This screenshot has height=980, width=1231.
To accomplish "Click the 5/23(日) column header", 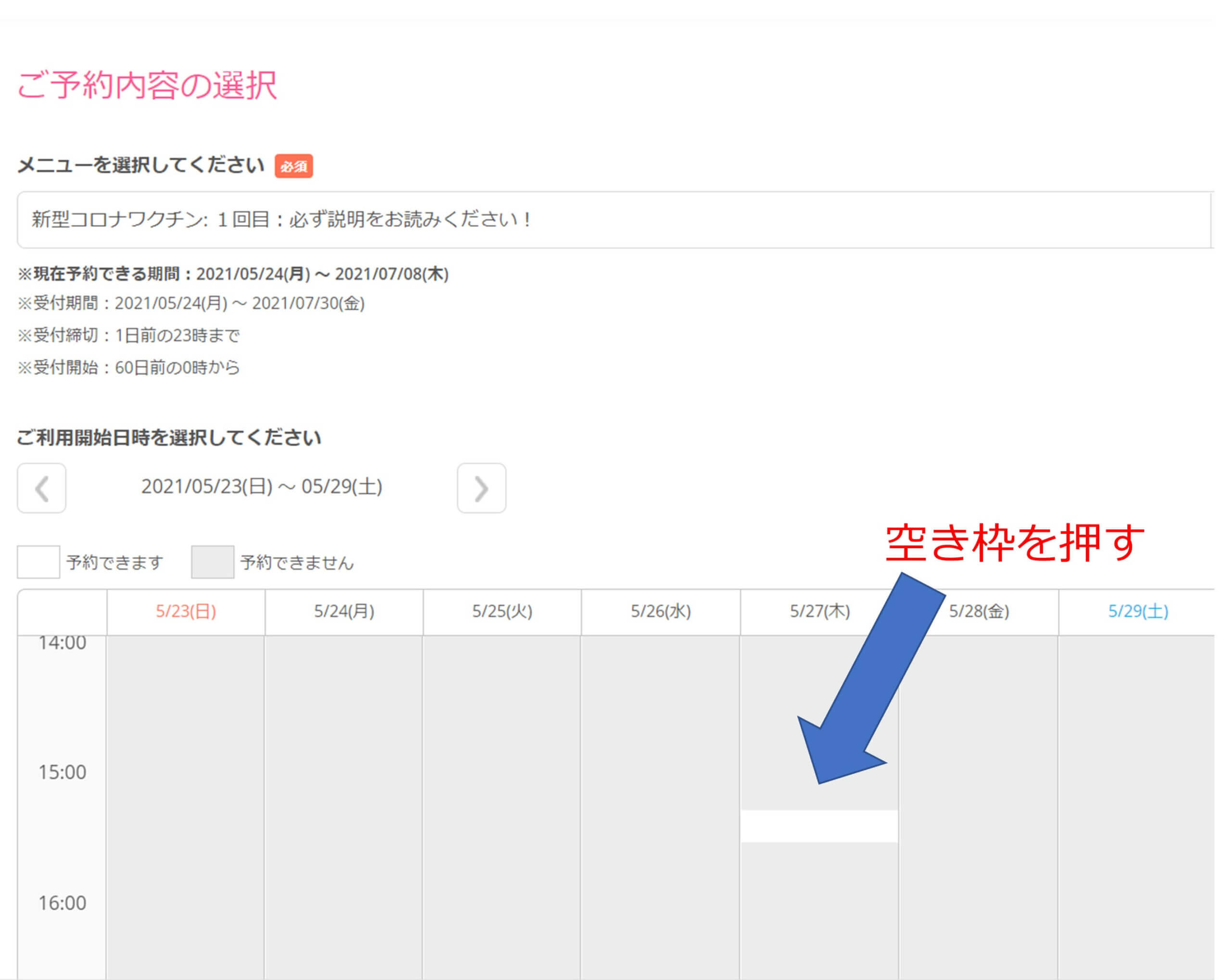I will [x=186, y=612].
